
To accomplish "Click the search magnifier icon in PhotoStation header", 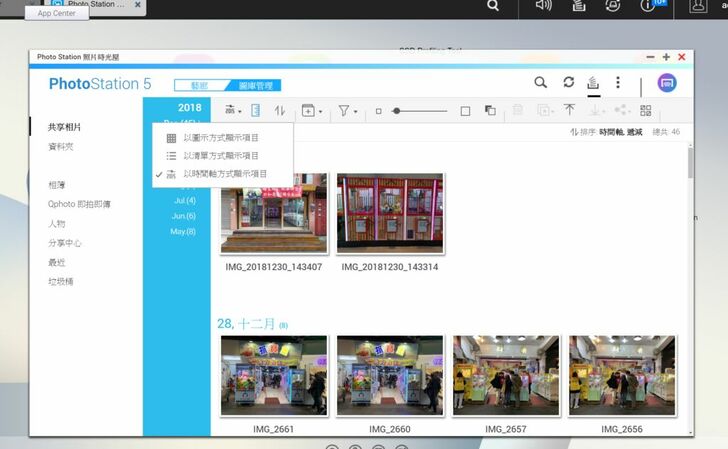I will coord(540,83).
